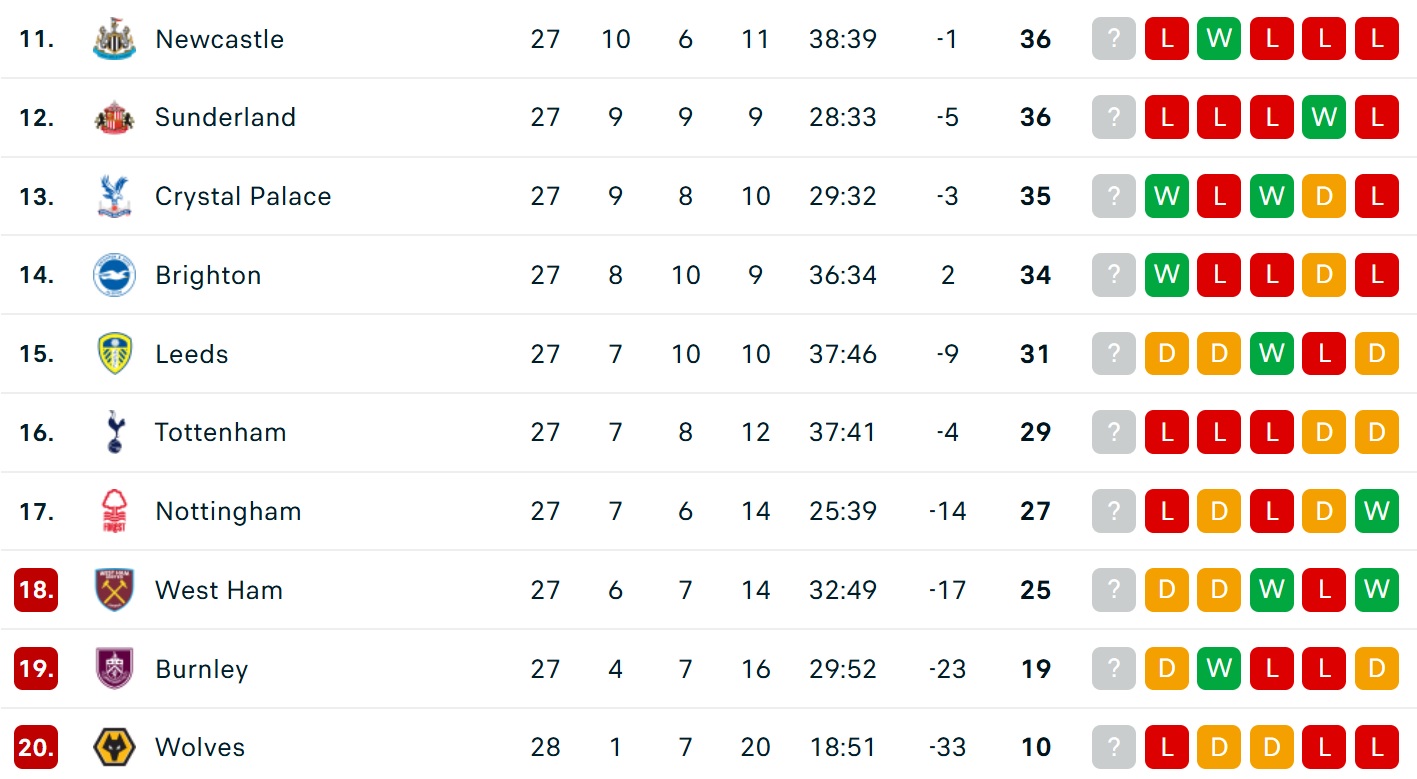Image resolution: width=1417 pixels, height=779 pixels.
Task: Click the Nottingham Forest crest icon
Action: pos(114,511)
